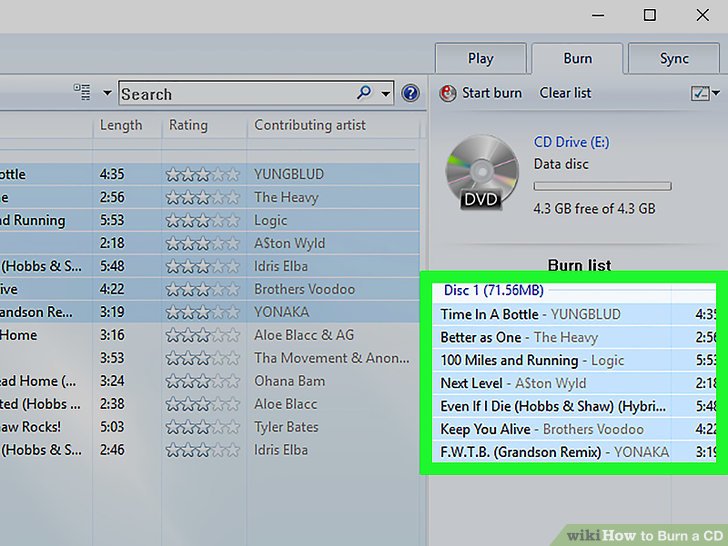Click The Heavy artist cell
Image resolution: width=728 pixels, height=546 pixels.
coord(286,197)
